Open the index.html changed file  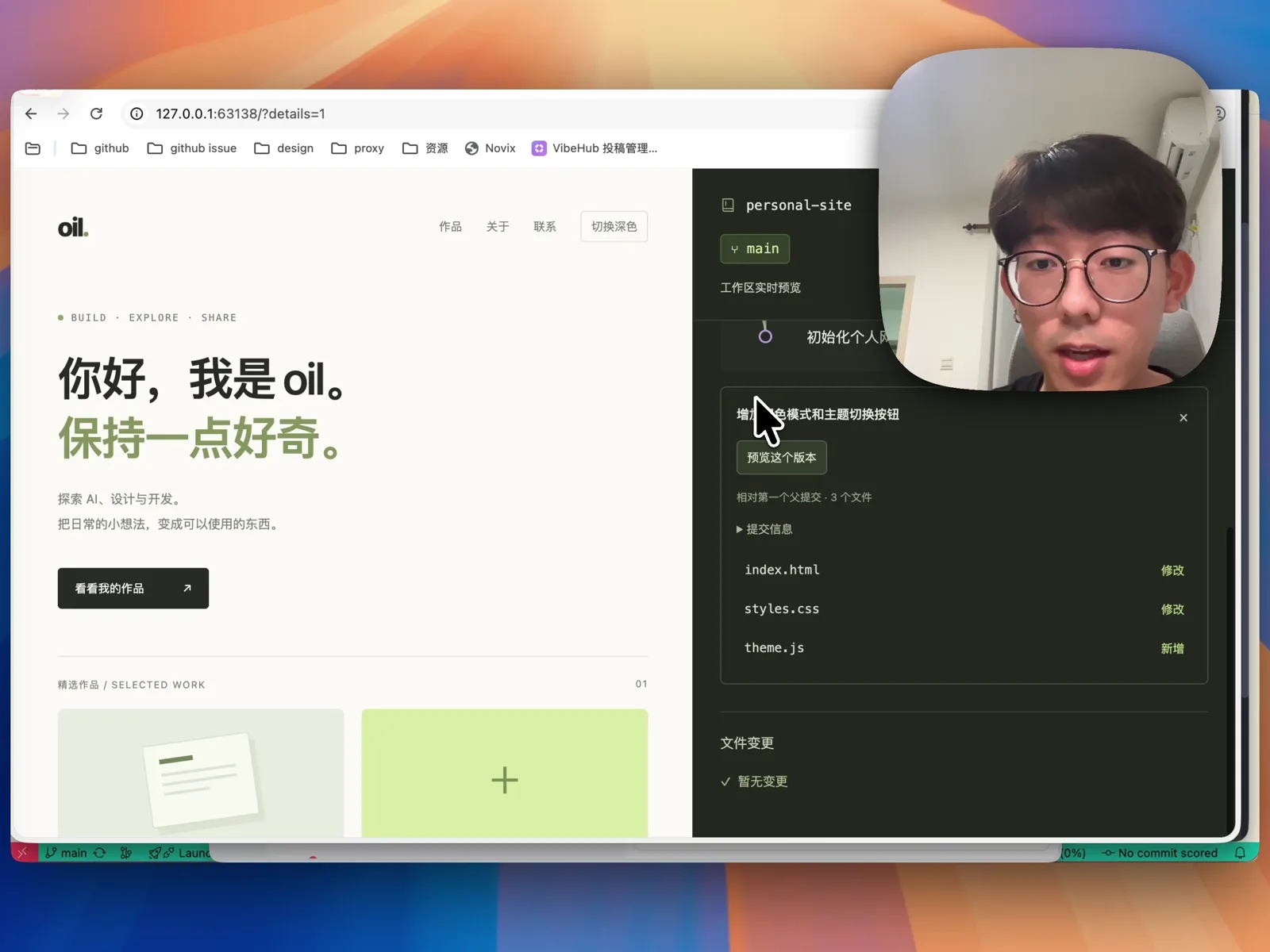964,570
